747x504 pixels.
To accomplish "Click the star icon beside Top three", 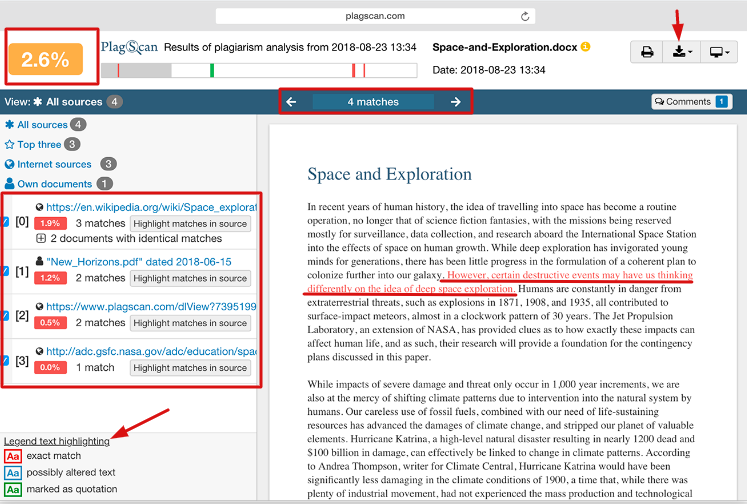I will (9, 144).
